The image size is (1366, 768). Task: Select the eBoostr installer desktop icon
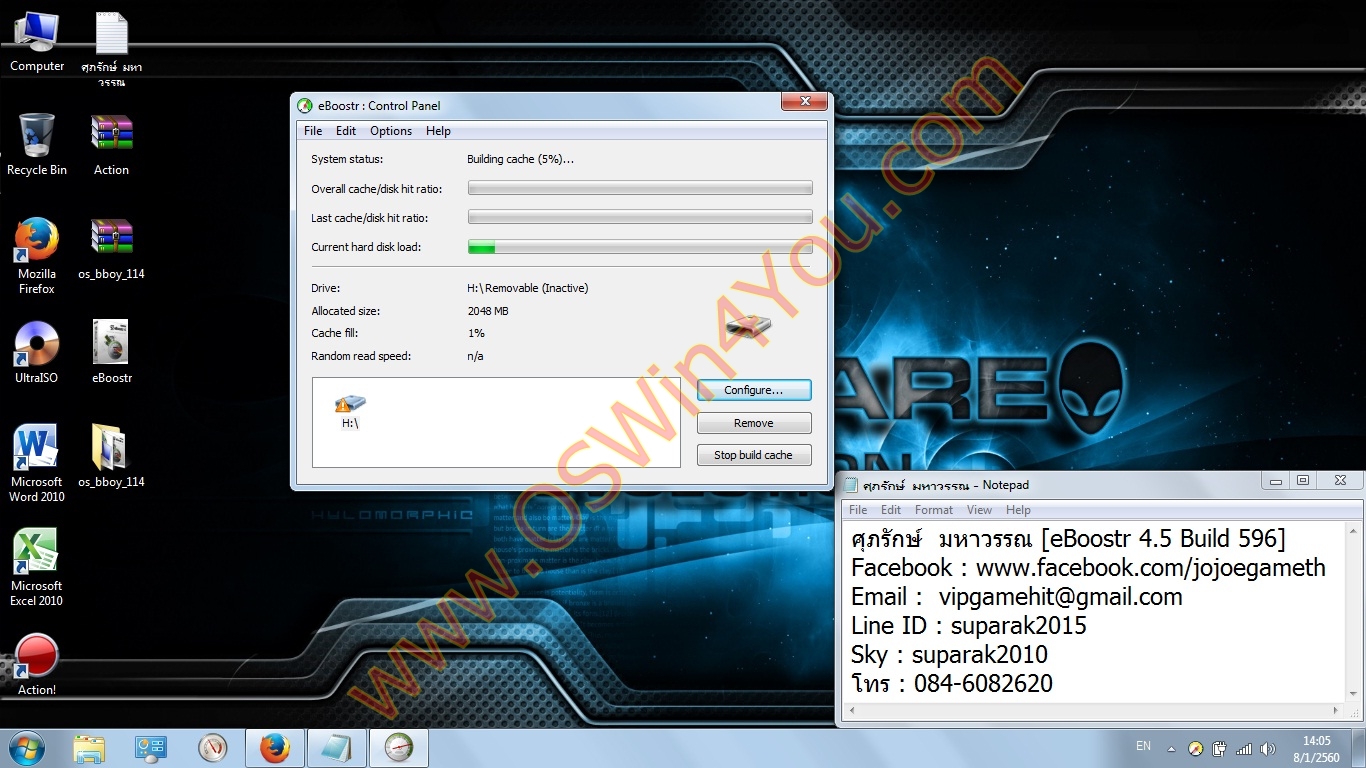coord(112,353)
